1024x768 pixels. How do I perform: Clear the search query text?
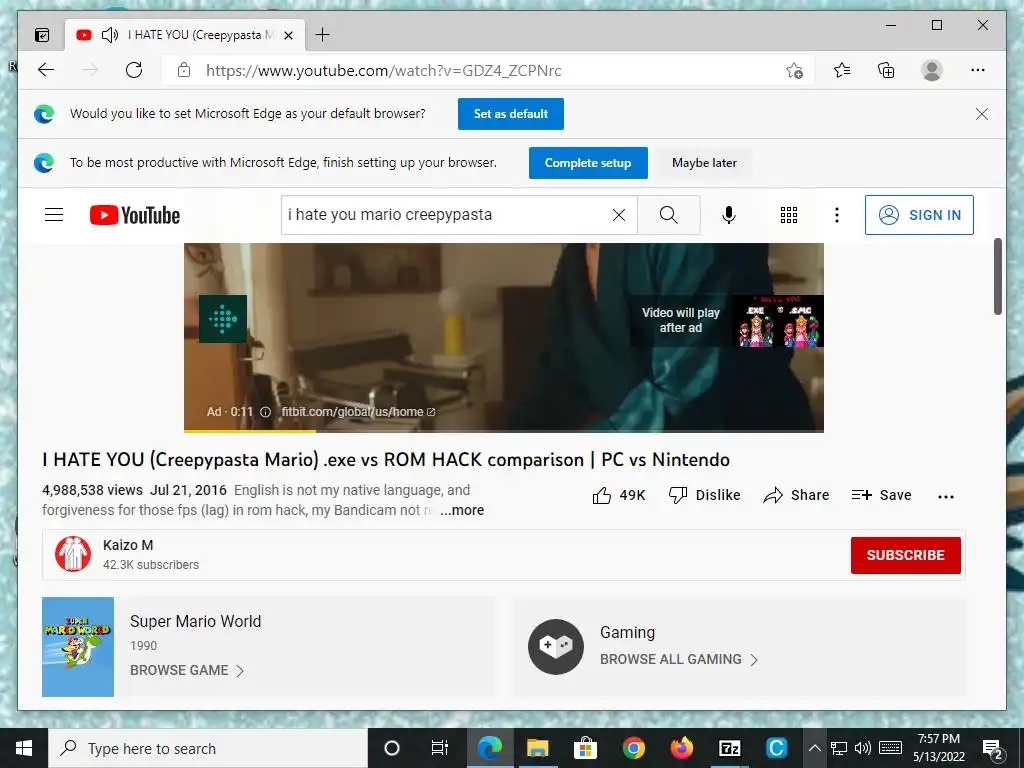coord(619,215)
